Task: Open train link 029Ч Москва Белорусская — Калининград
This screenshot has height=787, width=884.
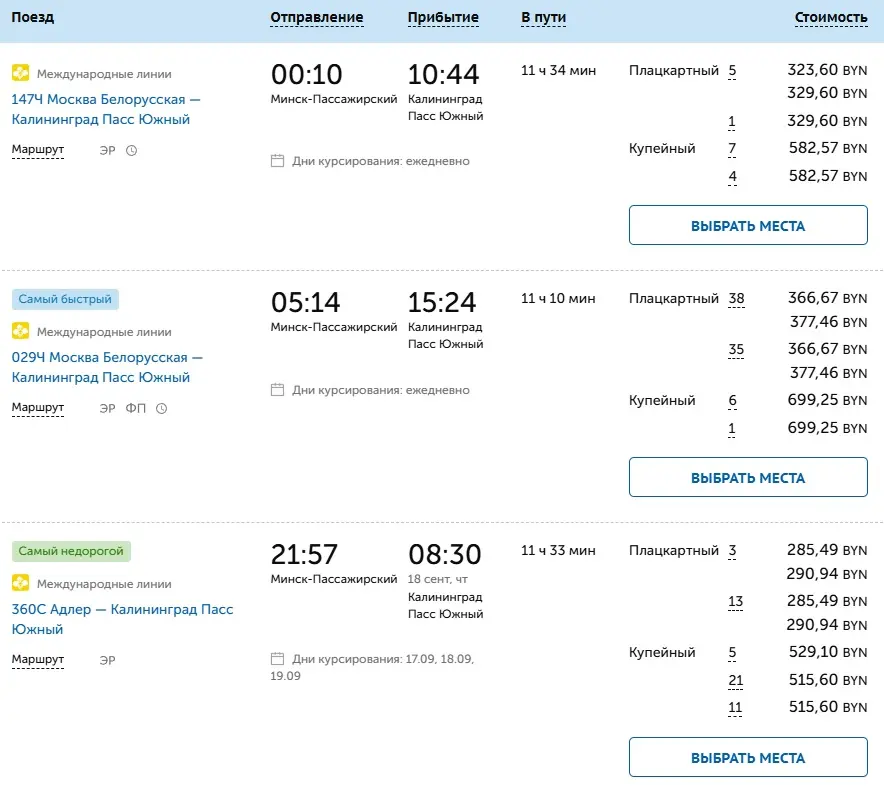Action: [x=106, y=367]
